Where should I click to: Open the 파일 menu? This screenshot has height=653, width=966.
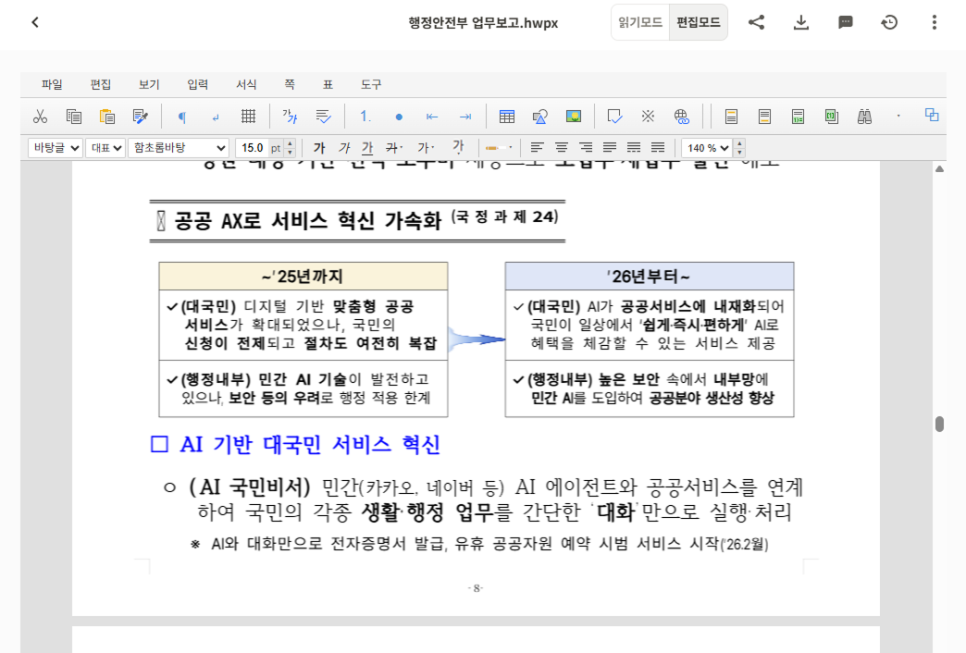(52, 84)
